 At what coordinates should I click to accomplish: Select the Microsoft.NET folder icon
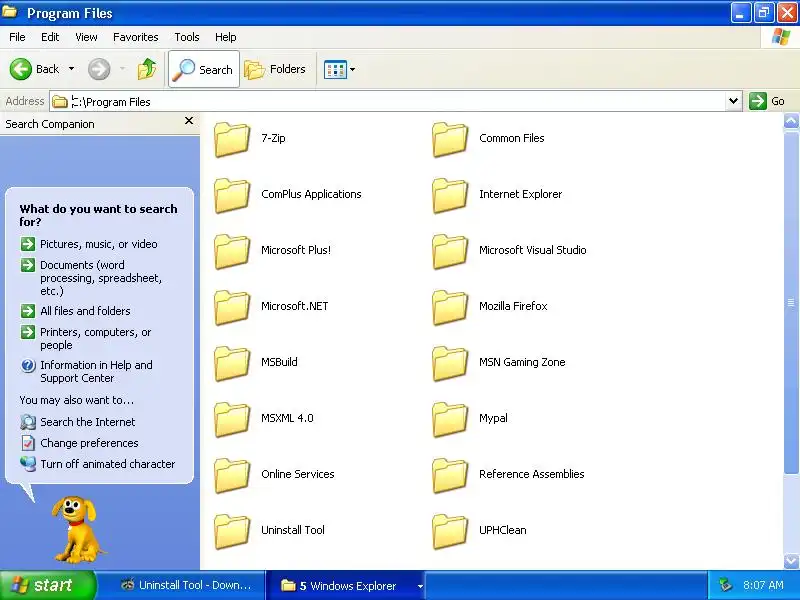pyautogui.click(x=232, y=308)
